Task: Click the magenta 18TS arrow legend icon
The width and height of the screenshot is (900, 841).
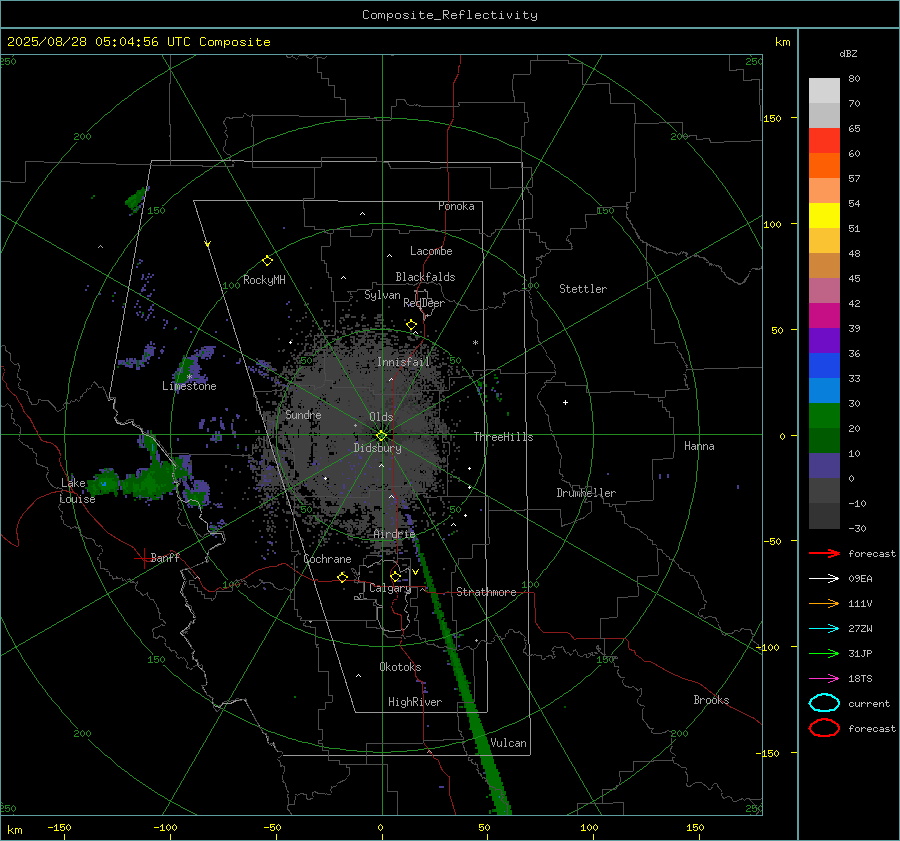Action: tap(824, 679)
